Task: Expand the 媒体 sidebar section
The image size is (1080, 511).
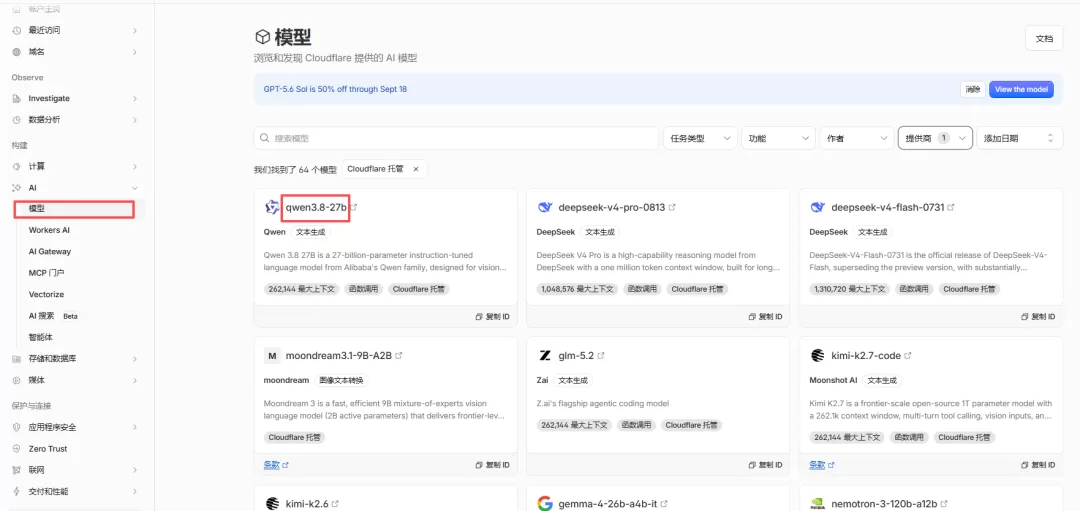Action: 135,380
